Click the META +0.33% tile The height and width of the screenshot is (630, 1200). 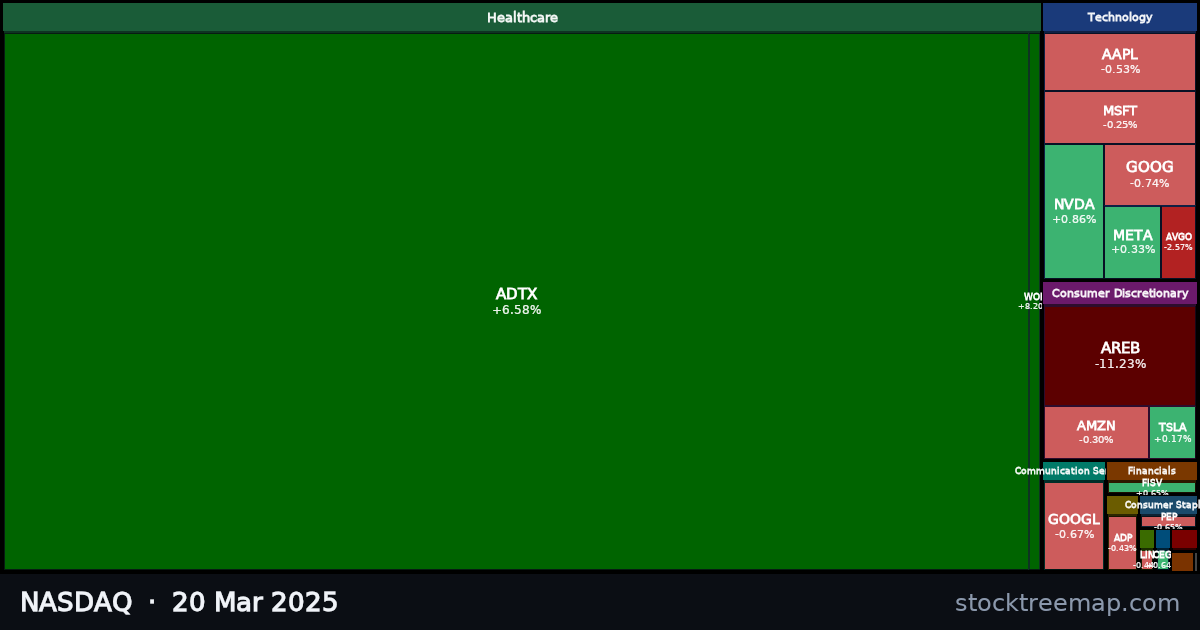pos(1132,243)
